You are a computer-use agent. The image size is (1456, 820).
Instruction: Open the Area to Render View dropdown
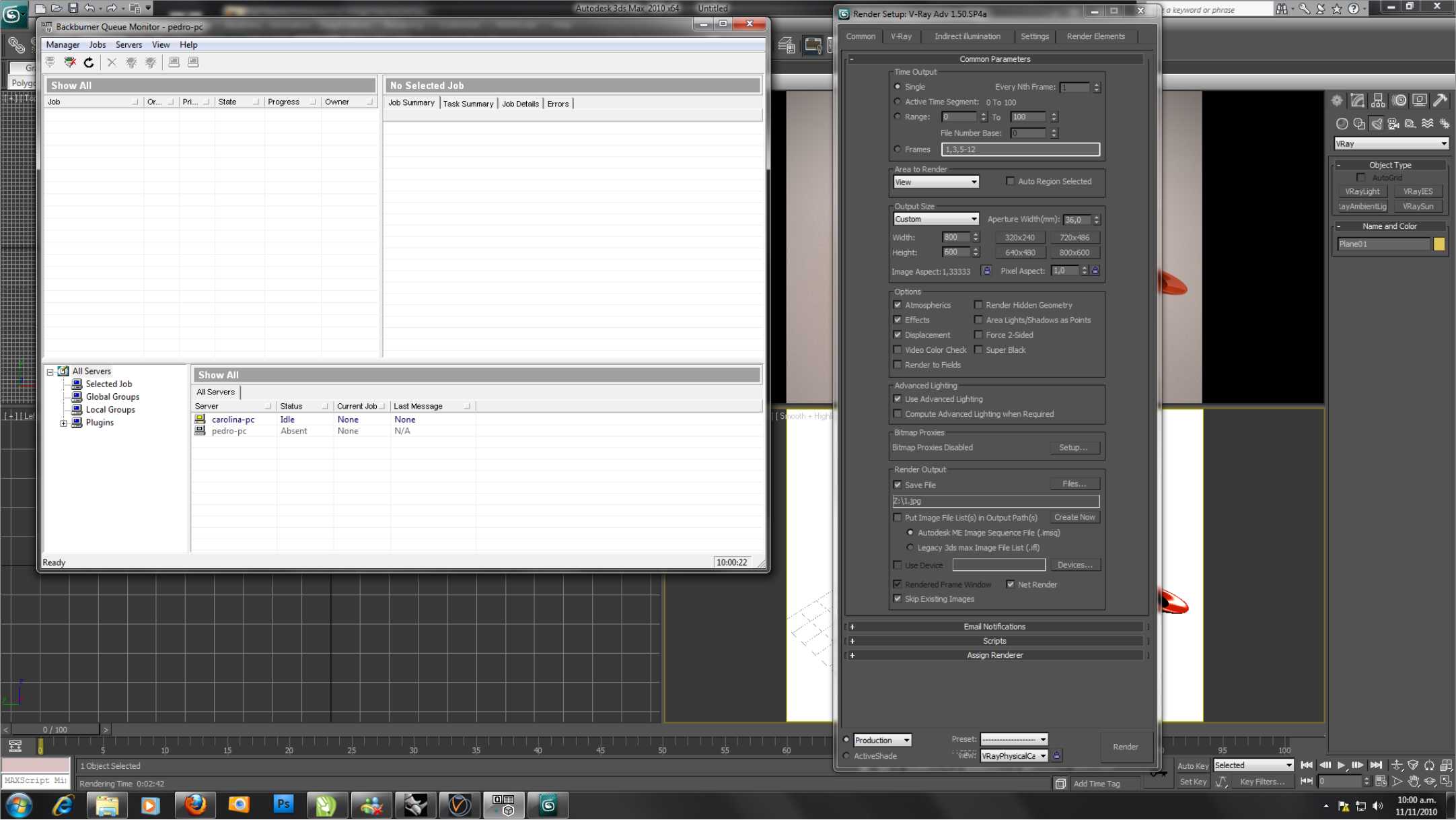[935, 182]
